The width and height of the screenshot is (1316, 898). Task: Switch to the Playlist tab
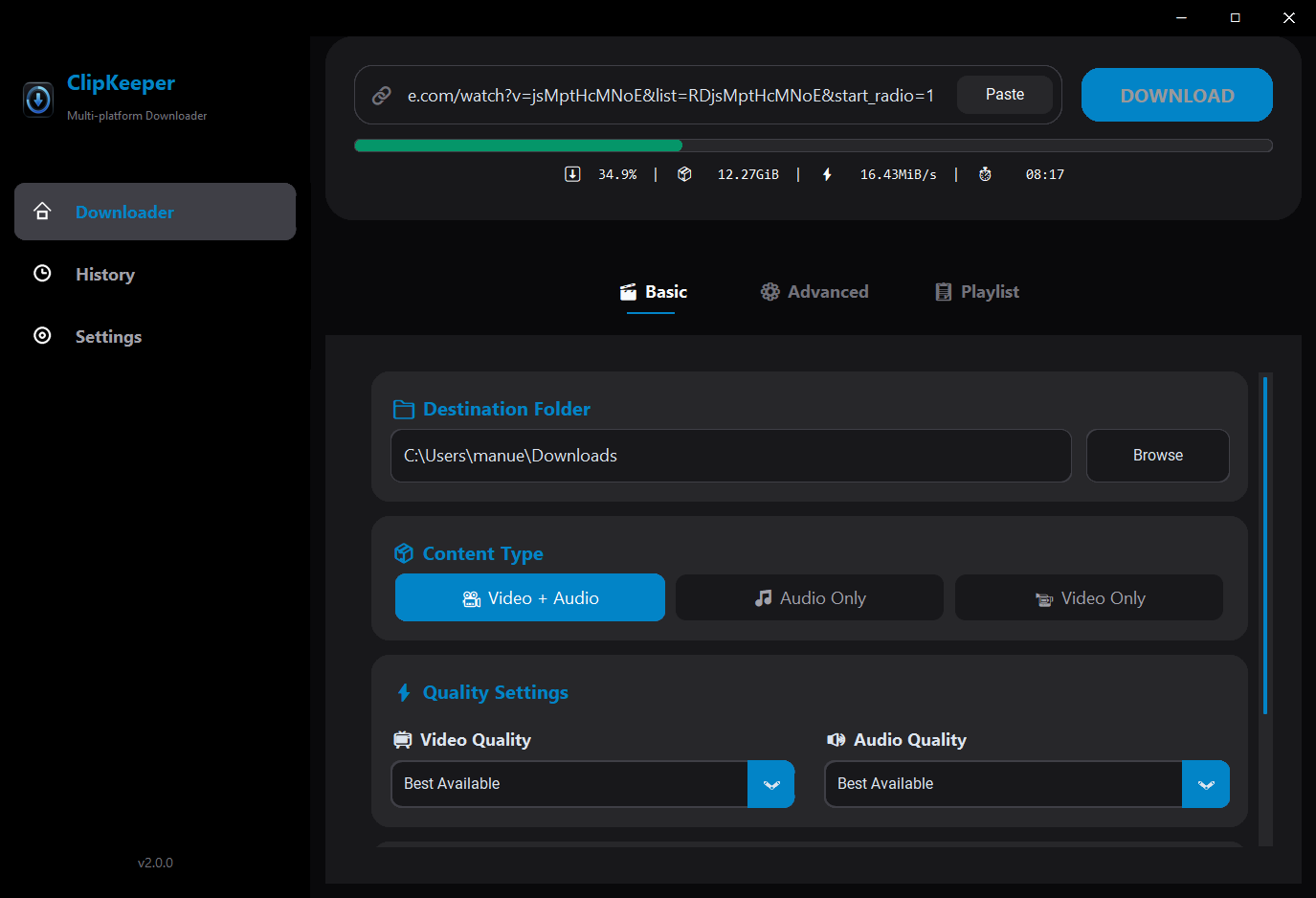tap(977, 292)
